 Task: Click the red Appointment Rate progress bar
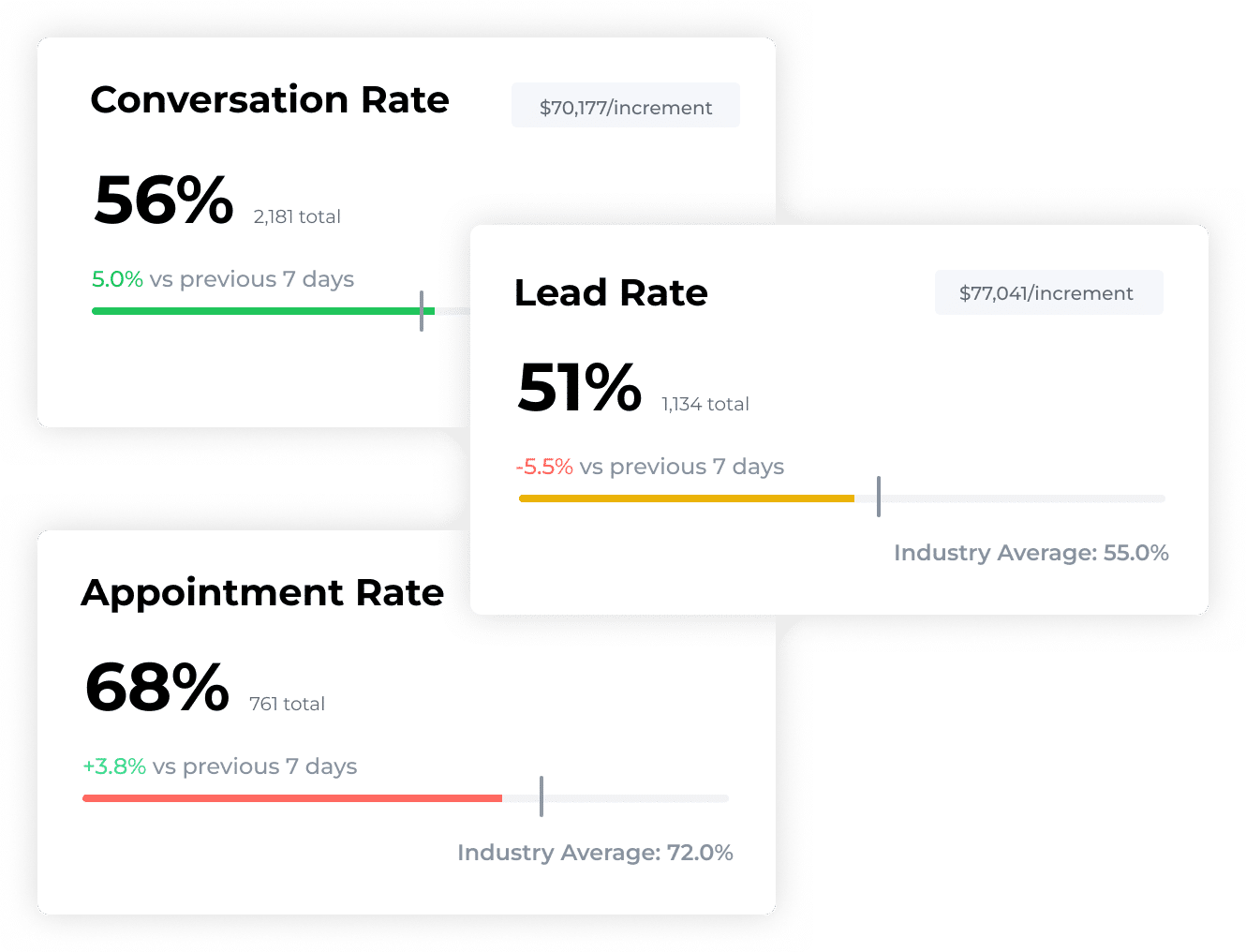[291, 798]
